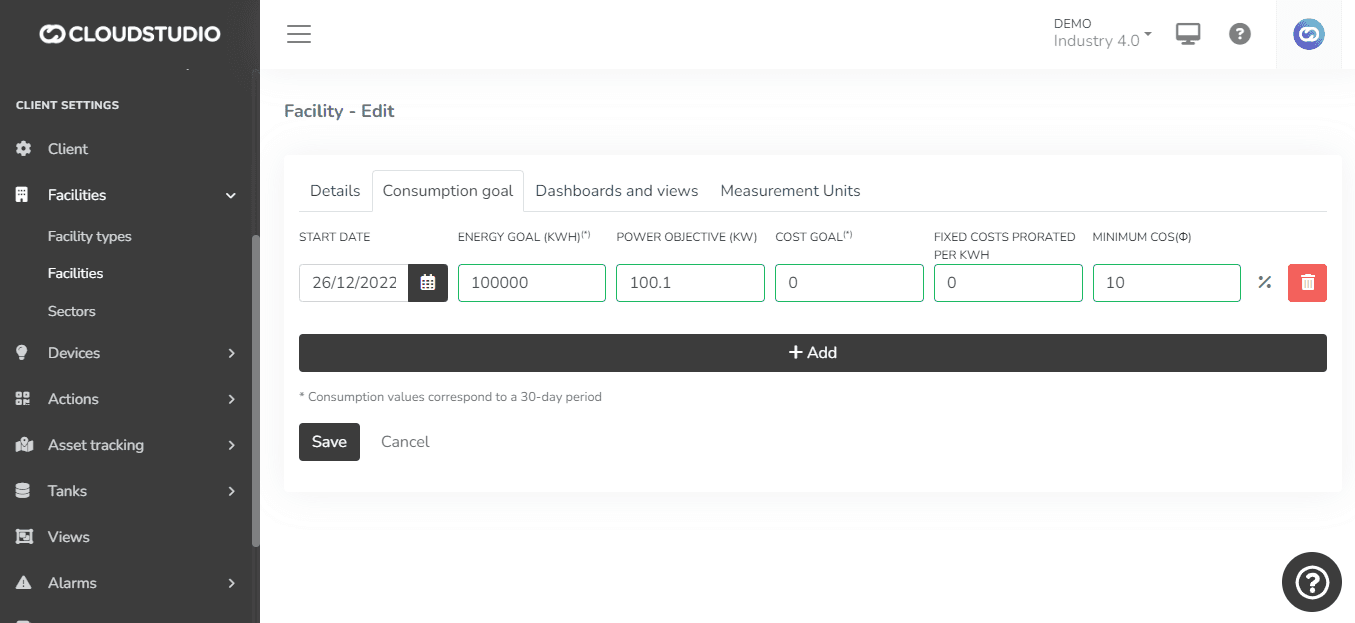
Task: Open the monitor display icon in header
Action: coord(1188,34)
